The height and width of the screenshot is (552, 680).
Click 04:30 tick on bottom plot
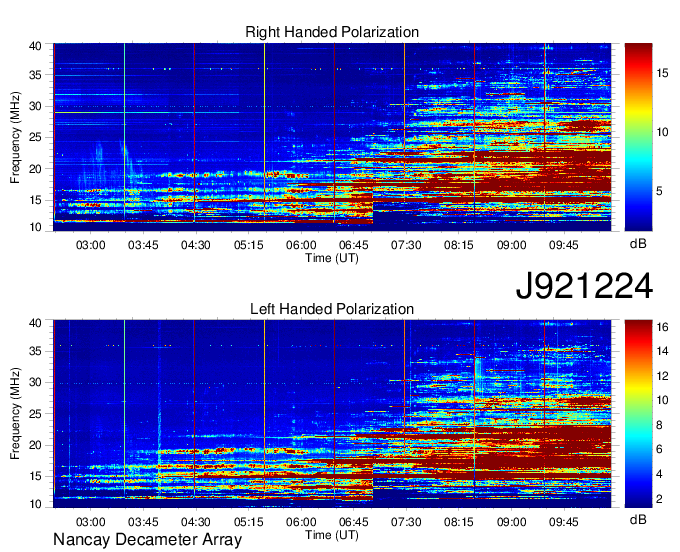(x=196, y=522)
